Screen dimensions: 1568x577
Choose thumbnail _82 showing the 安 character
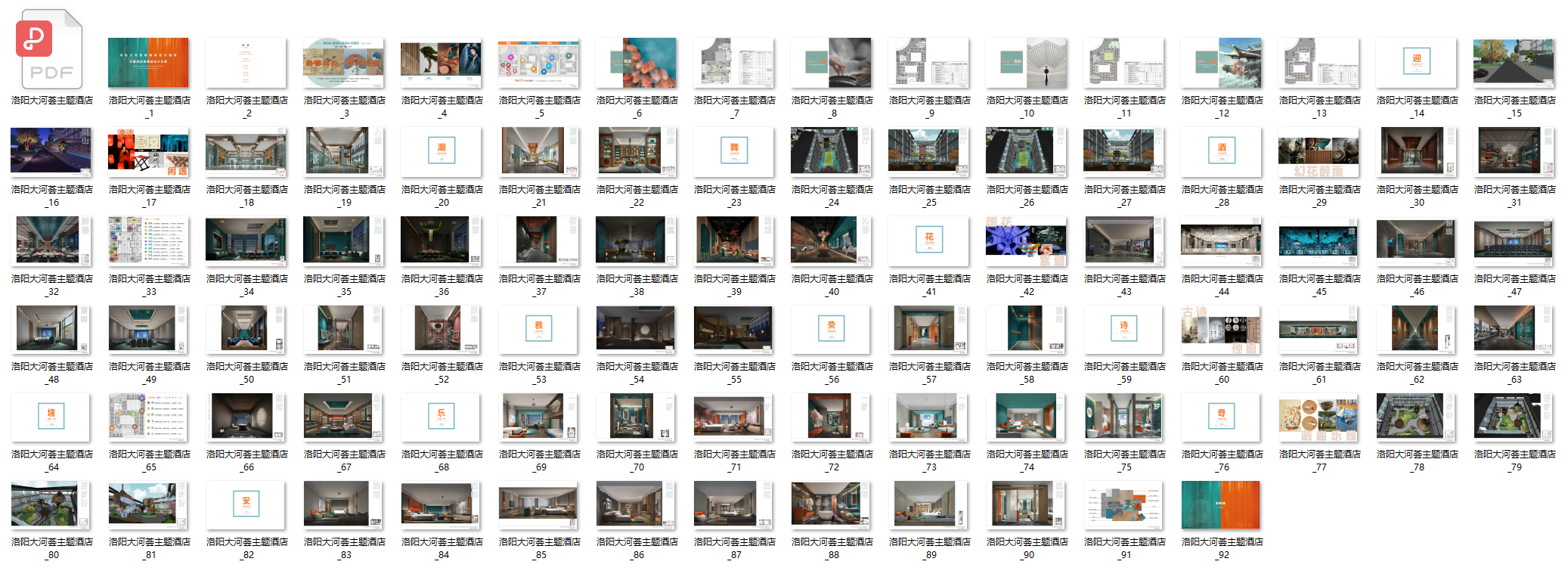pos(246,504)
